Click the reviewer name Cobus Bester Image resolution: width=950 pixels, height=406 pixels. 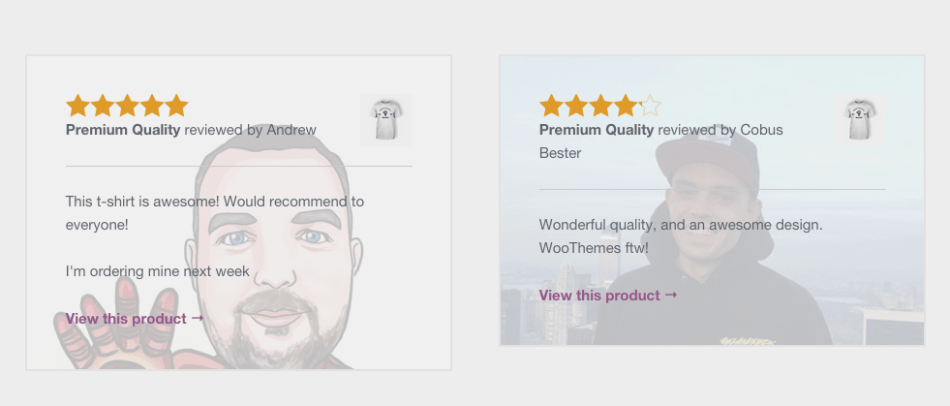pyautogui.click(x=761, y=130)
